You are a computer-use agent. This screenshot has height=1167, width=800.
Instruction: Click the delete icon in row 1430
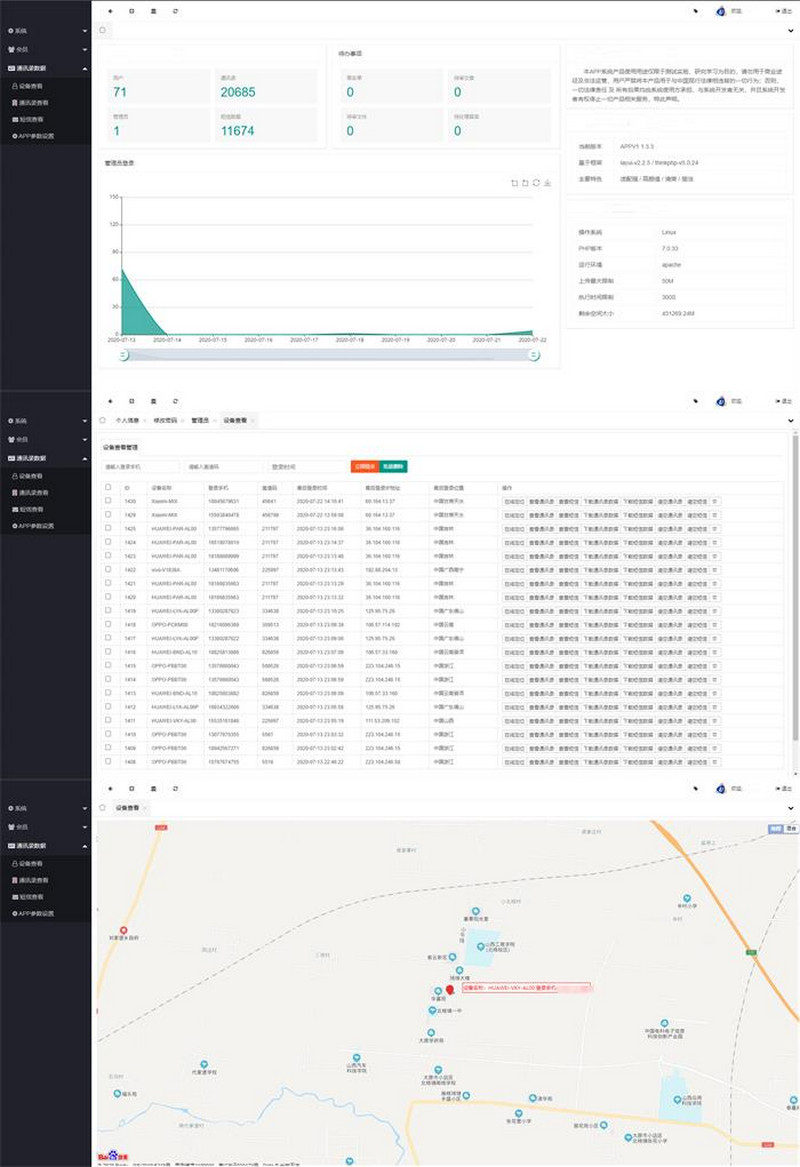(x=714, y=502)
